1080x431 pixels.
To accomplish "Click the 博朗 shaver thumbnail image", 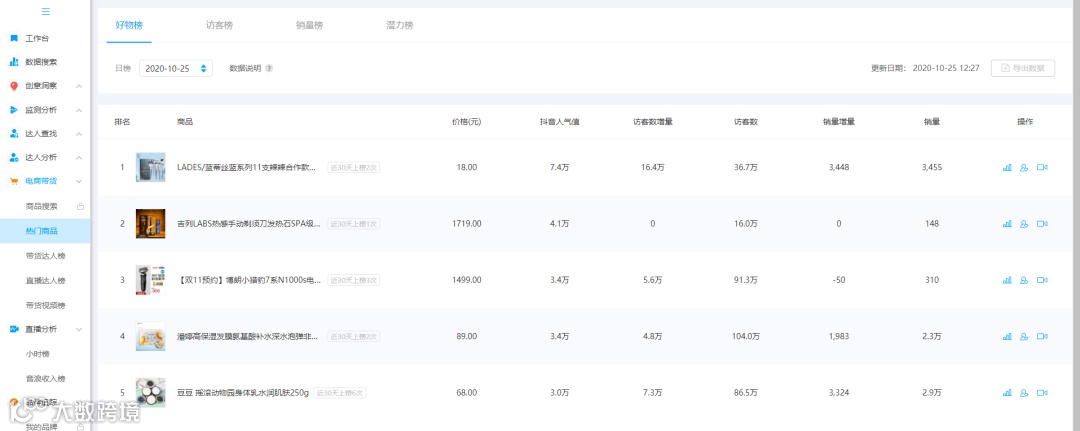I will (x=150, y=280).
